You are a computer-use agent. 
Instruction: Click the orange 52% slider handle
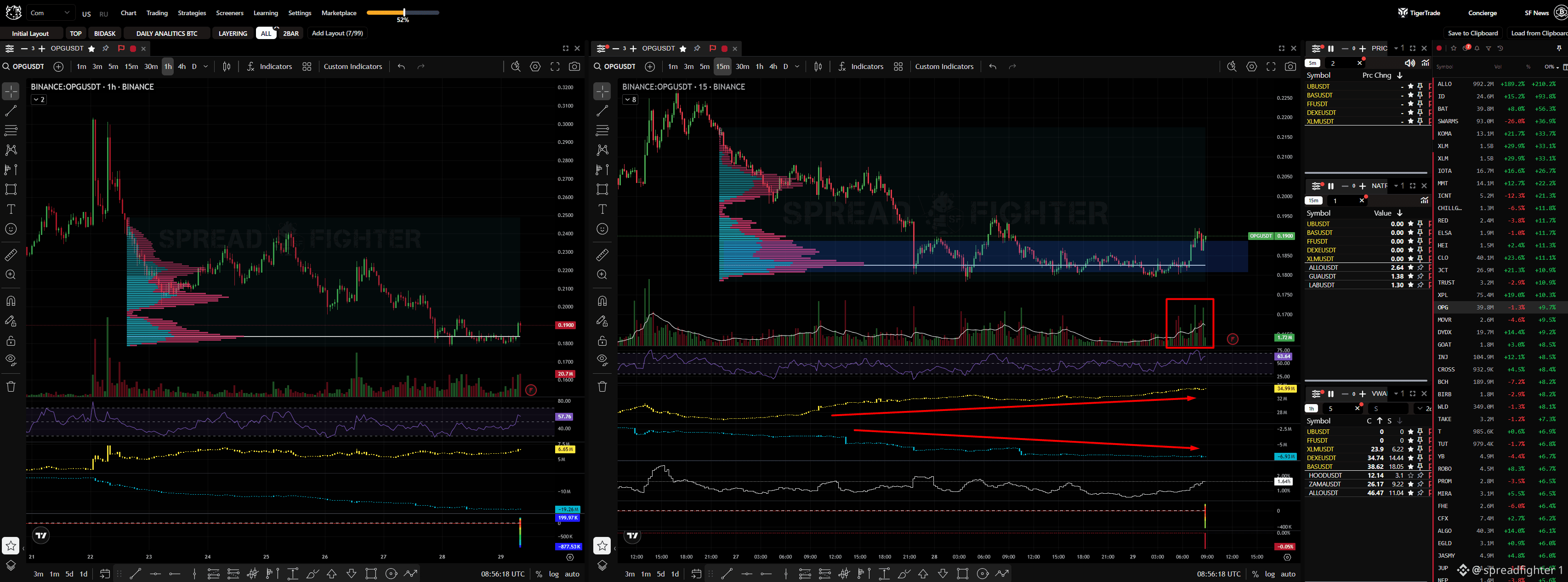[x=404, y=12]
